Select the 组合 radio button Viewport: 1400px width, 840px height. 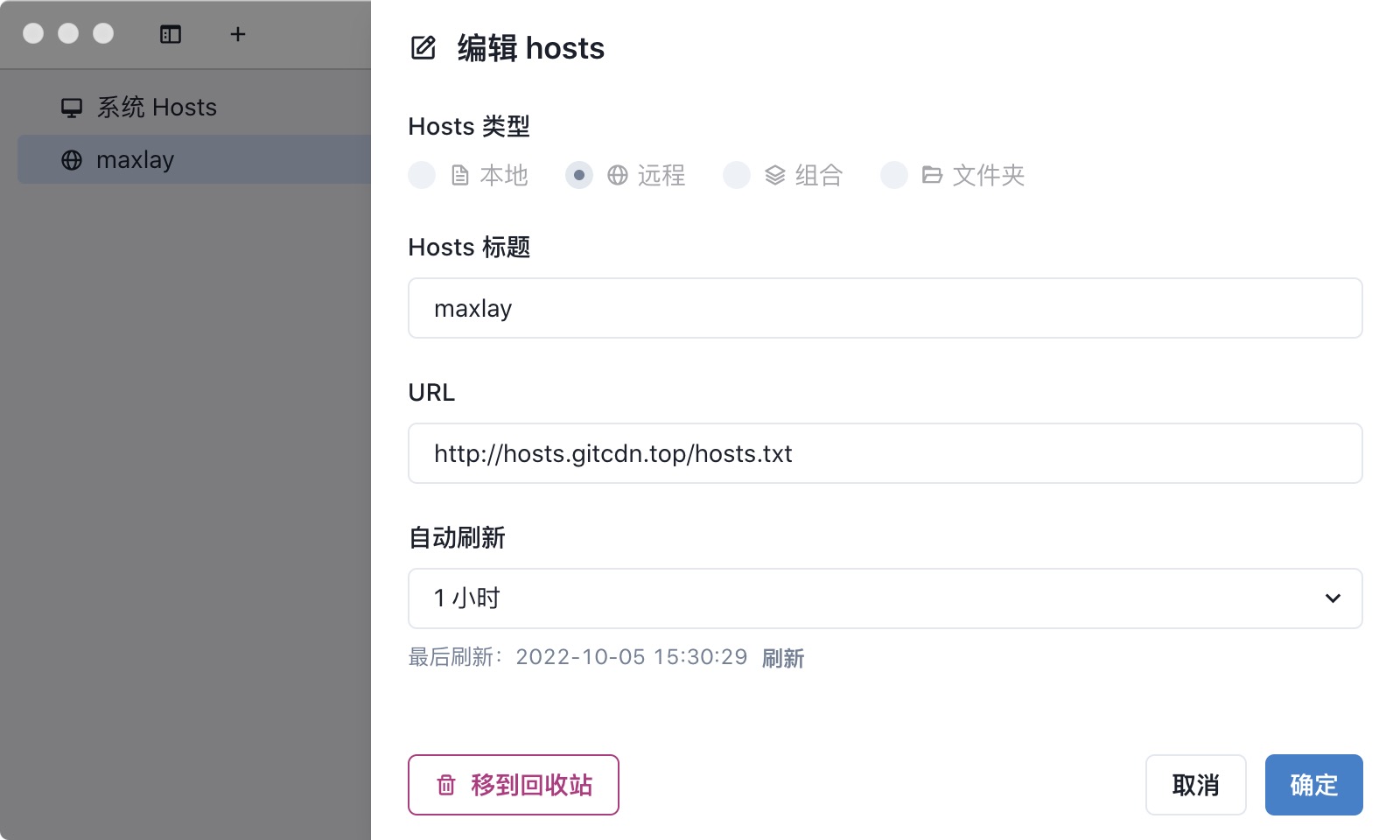point(737,175)
